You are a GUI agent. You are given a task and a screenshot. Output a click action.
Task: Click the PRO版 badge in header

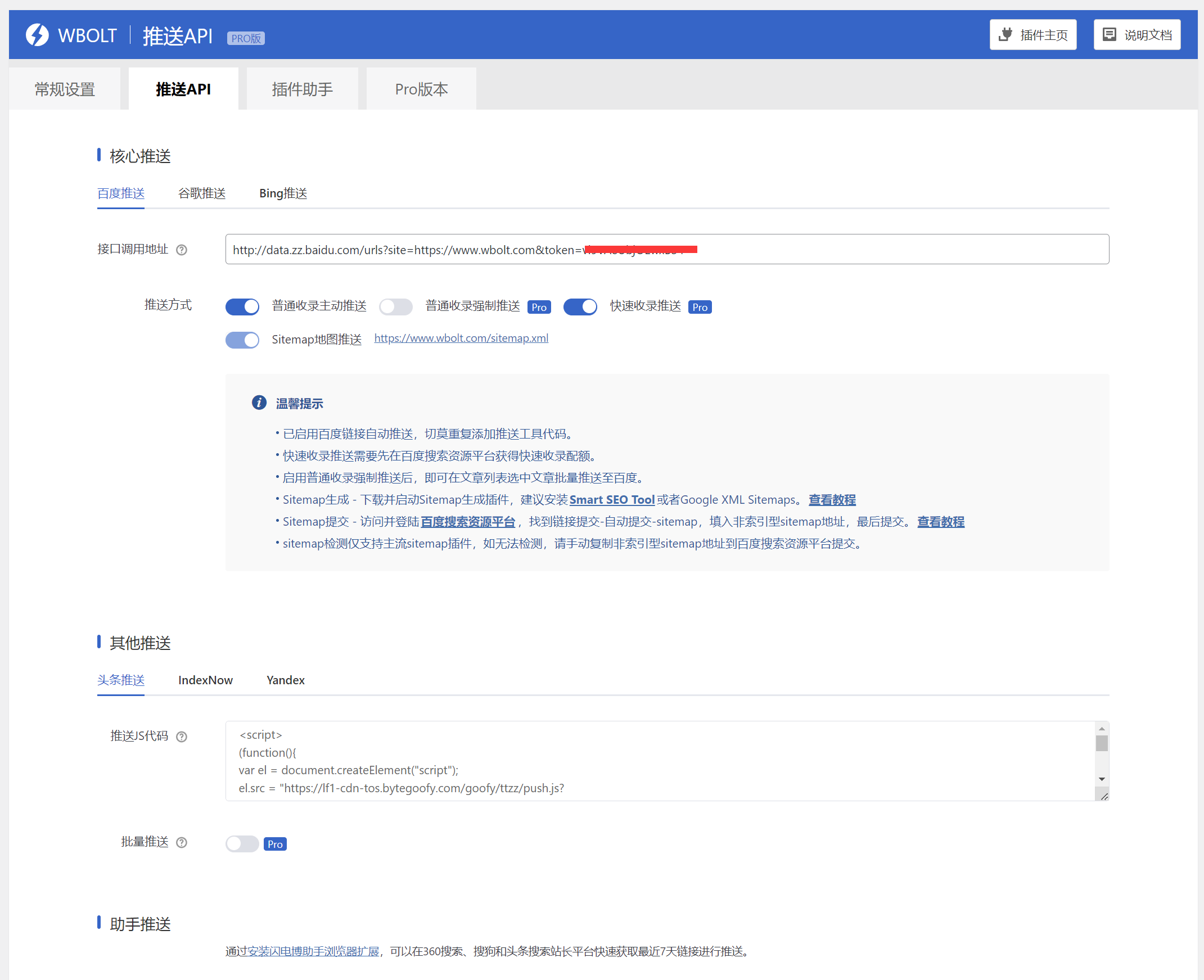[x=246, y=38]
